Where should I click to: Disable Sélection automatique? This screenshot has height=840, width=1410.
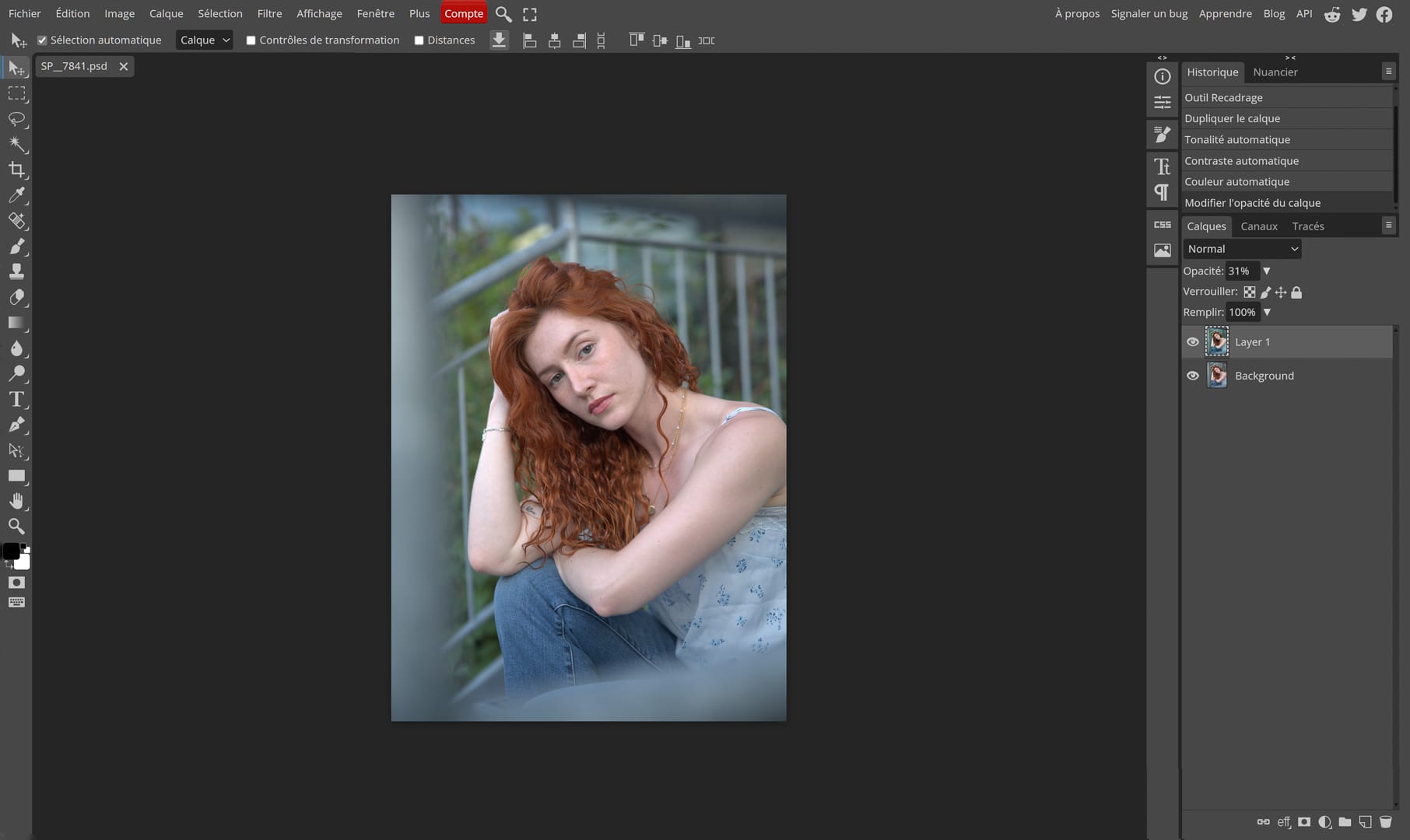pos(43,40)
